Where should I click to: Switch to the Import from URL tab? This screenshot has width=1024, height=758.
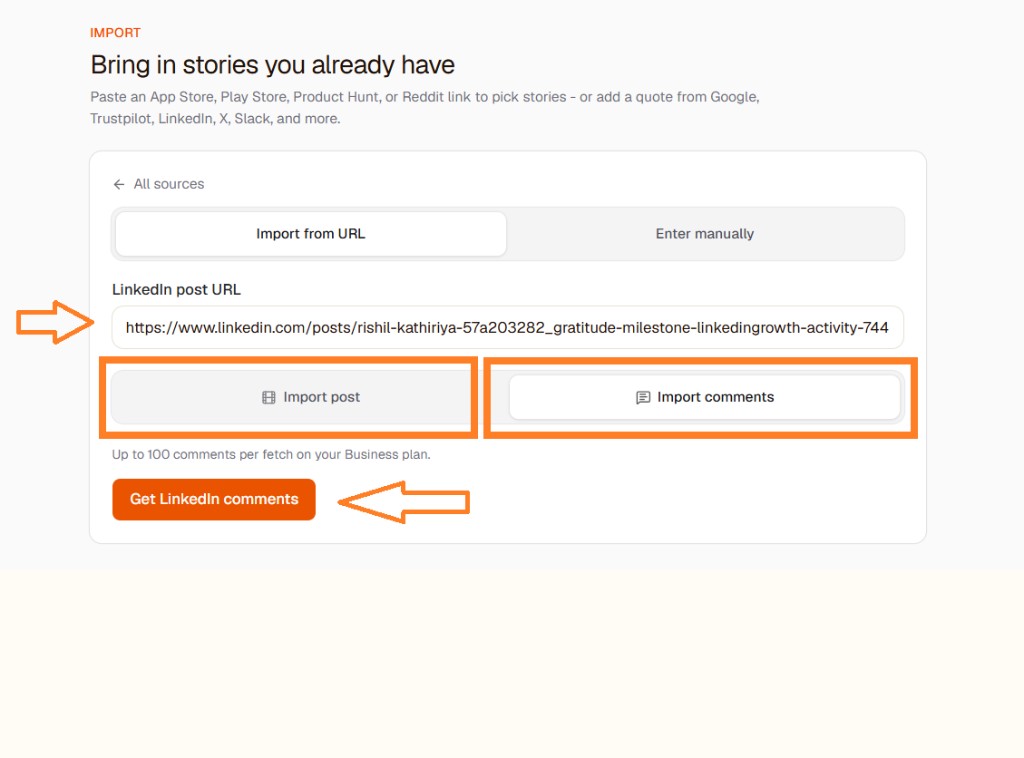click(310, 234)
